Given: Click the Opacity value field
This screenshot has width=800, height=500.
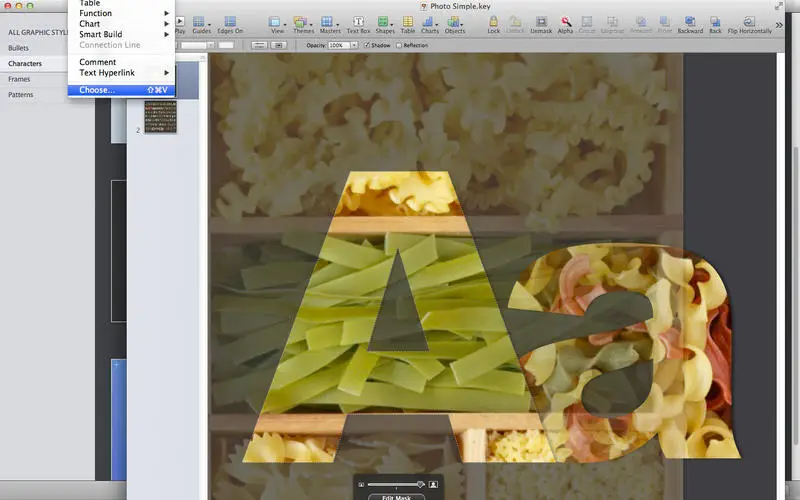Looking at the screenshot, I should coord(339,45).
